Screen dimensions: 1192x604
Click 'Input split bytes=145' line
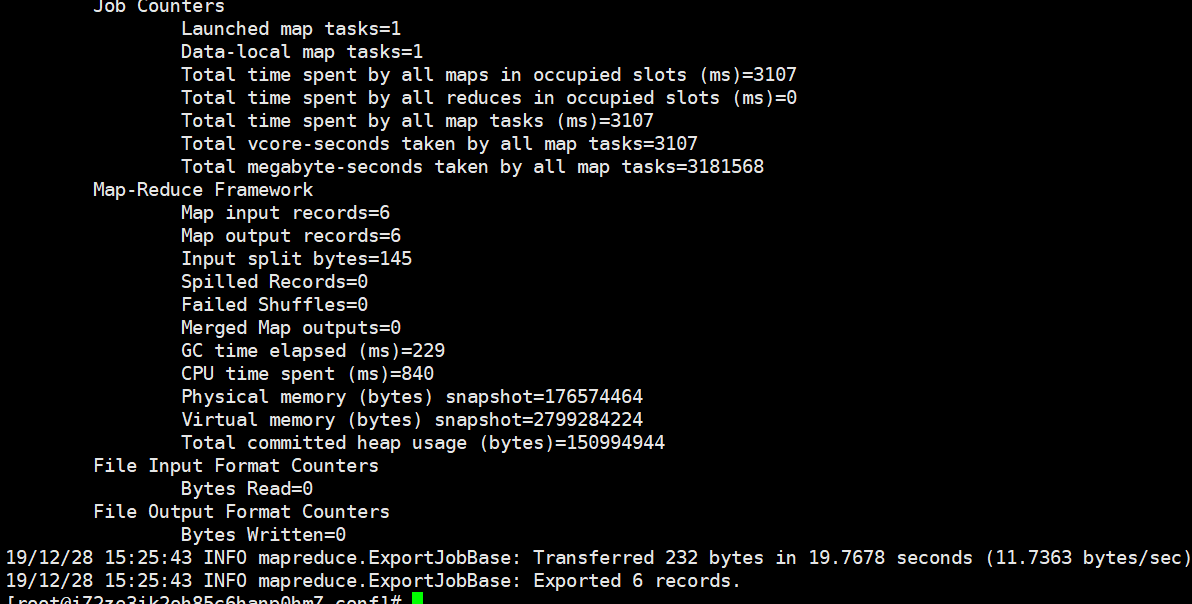pos(296,259)
